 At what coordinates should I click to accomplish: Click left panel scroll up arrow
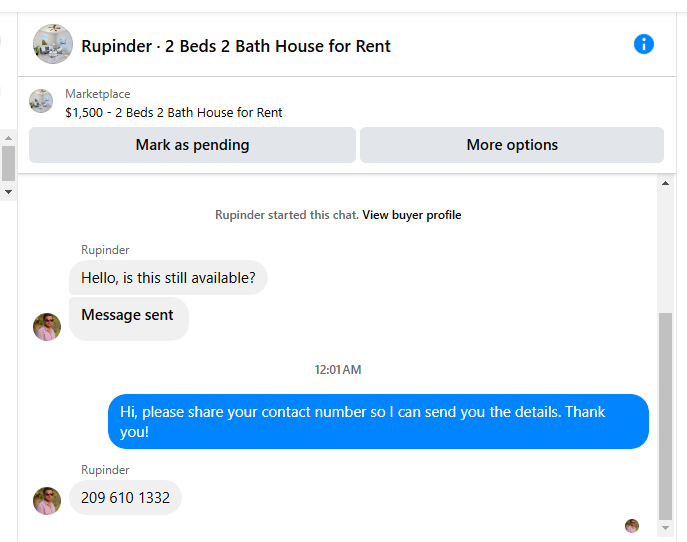coord(8,138)
